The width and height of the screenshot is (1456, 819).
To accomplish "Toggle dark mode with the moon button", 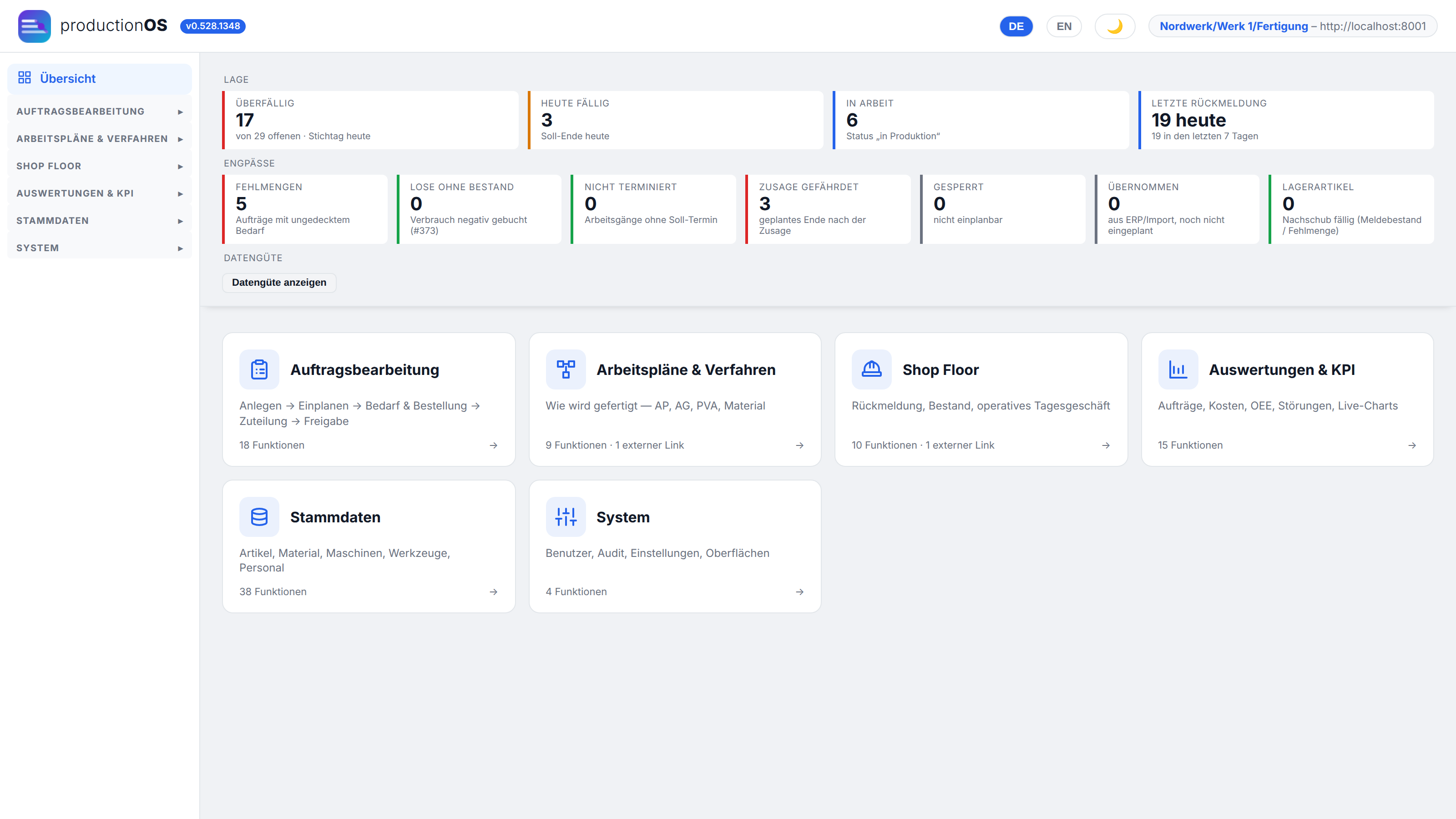I will 1115,26.
